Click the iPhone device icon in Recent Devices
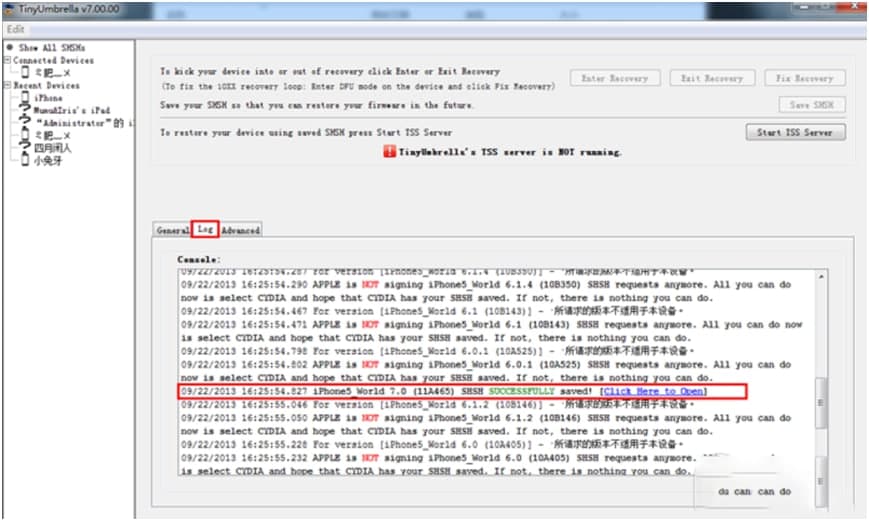The image size is (869, 521). click(x=25, y=98)
